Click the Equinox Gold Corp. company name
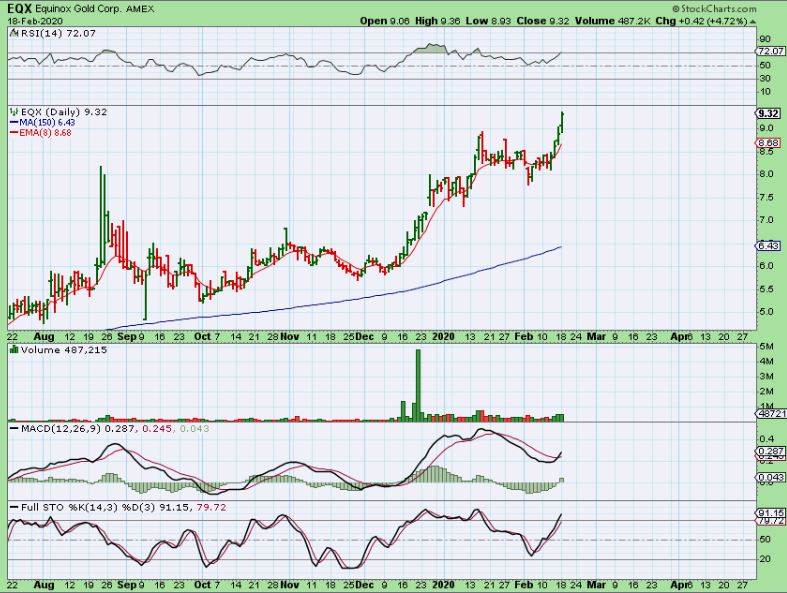The width and height of the screenshot is (787, 593). tap(81, 7)
